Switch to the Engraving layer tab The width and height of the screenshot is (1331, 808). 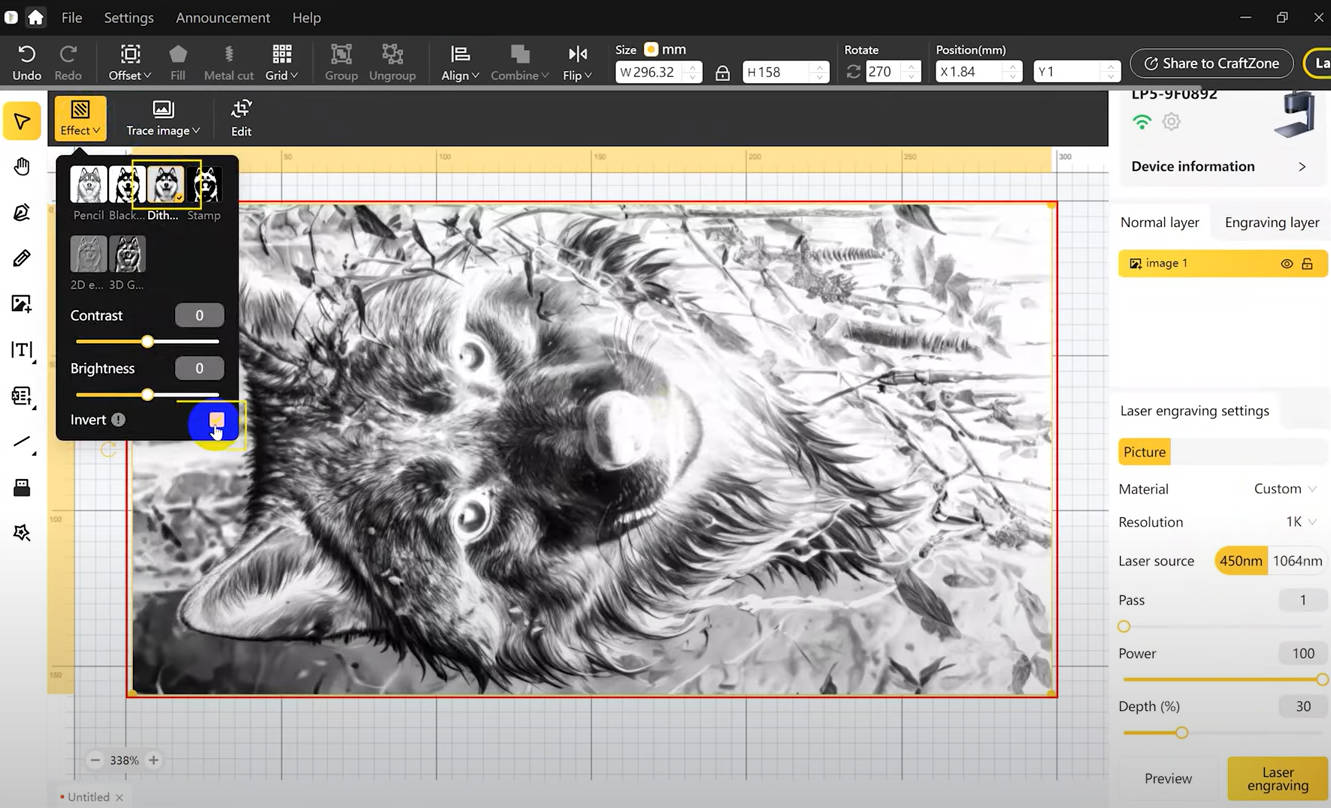tap(1271, 222)
